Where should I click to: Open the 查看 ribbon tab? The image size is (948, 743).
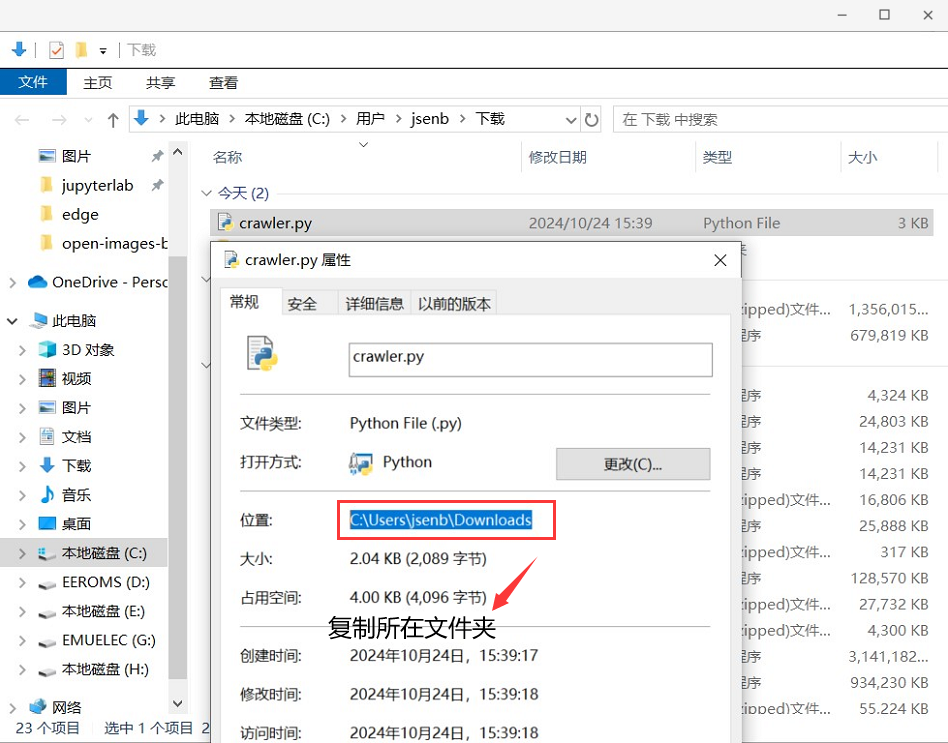pyautogui.click(x=223, y=83)
